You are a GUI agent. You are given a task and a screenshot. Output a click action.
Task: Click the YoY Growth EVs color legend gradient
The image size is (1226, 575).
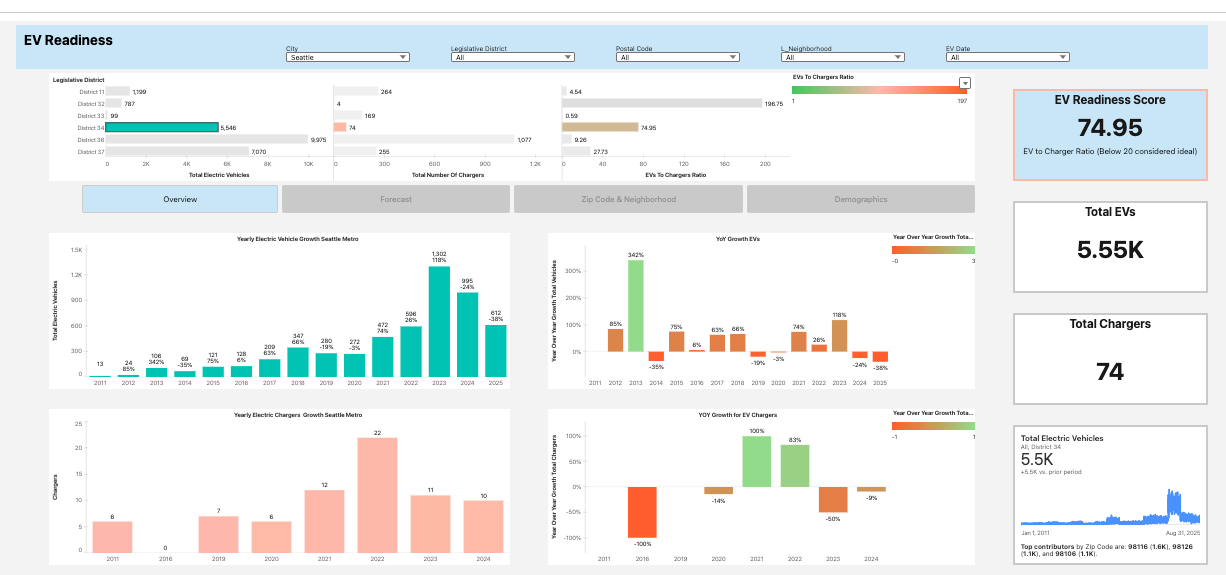tap(933, 250)
